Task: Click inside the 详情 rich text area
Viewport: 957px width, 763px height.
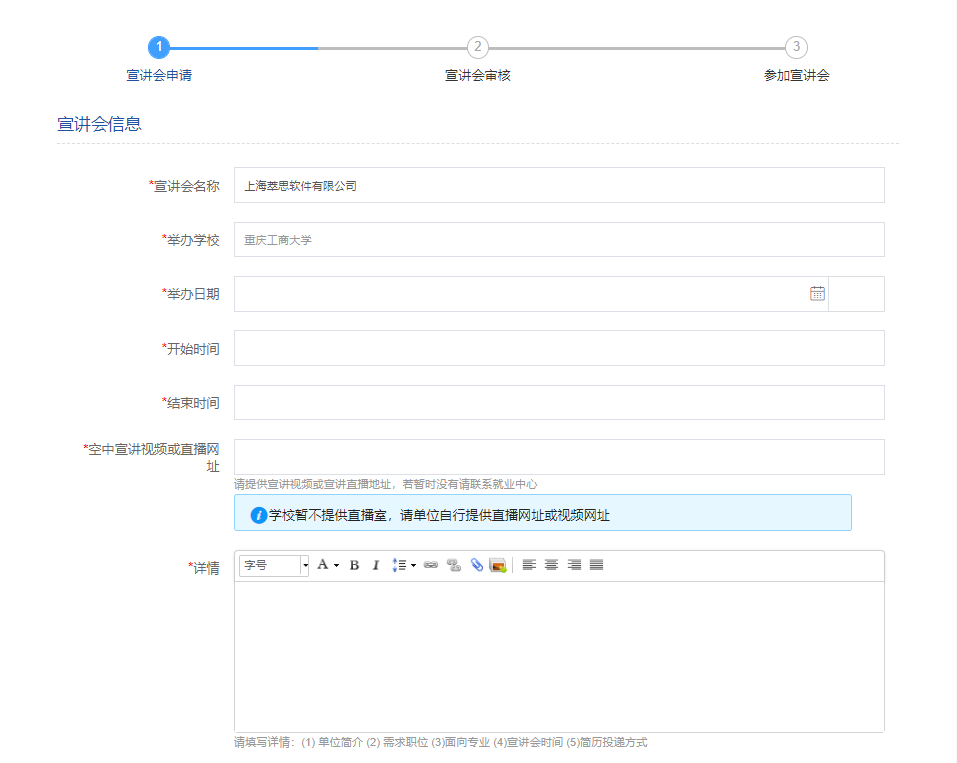Action: click(x=559, y=655)
